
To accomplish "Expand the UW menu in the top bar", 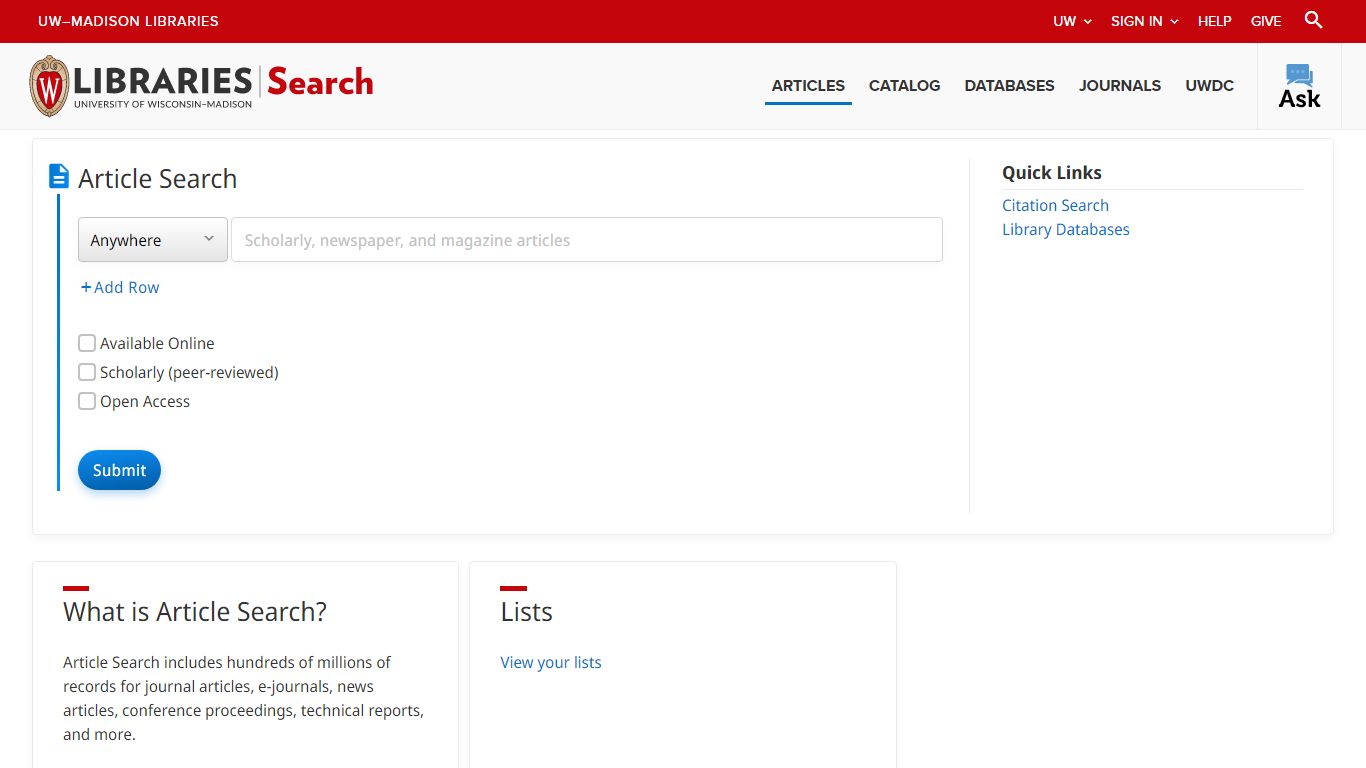I will pyautogui.click(x=1072, y=21).
